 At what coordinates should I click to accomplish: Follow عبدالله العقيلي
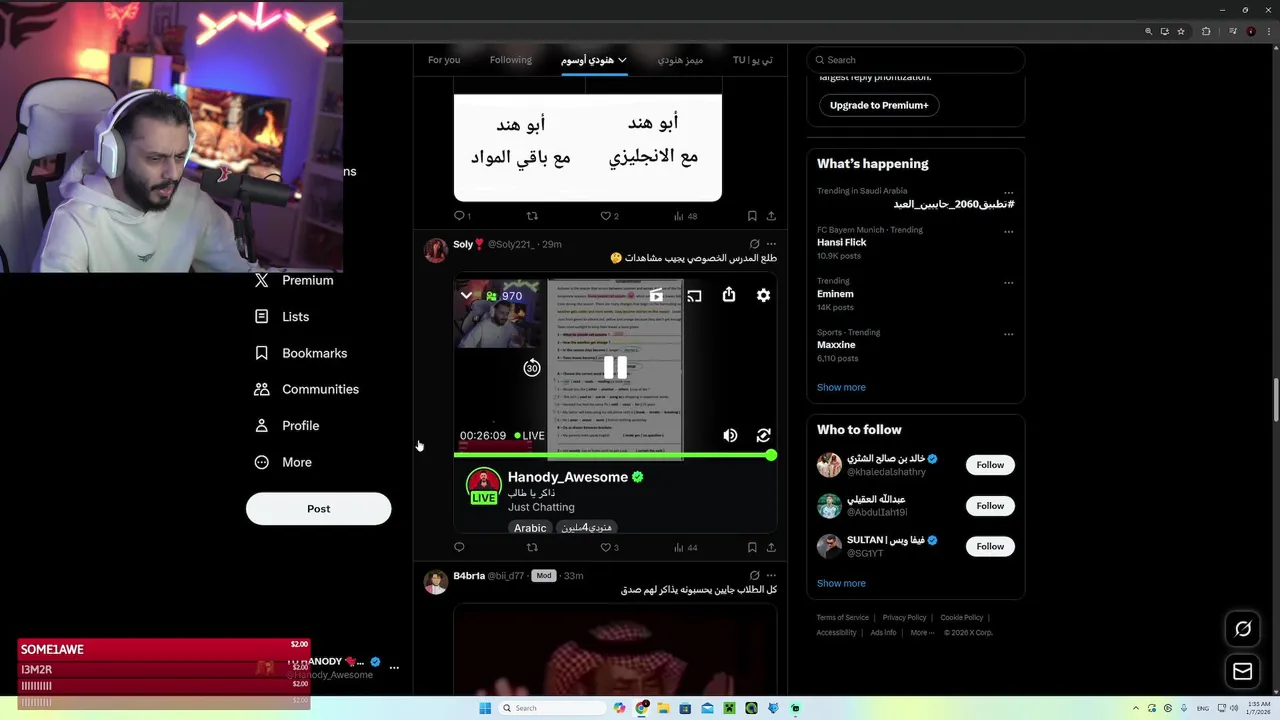tap(990, 506)
